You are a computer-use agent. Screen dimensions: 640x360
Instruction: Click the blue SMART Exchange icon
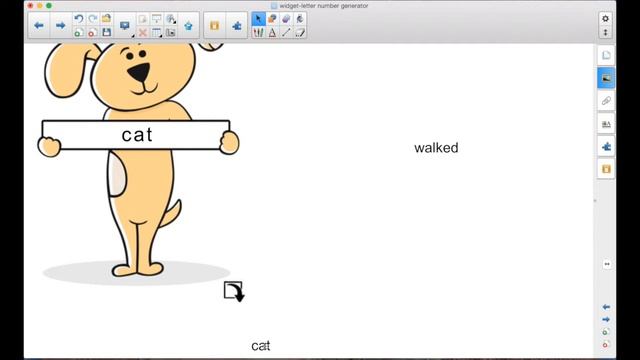188,26
